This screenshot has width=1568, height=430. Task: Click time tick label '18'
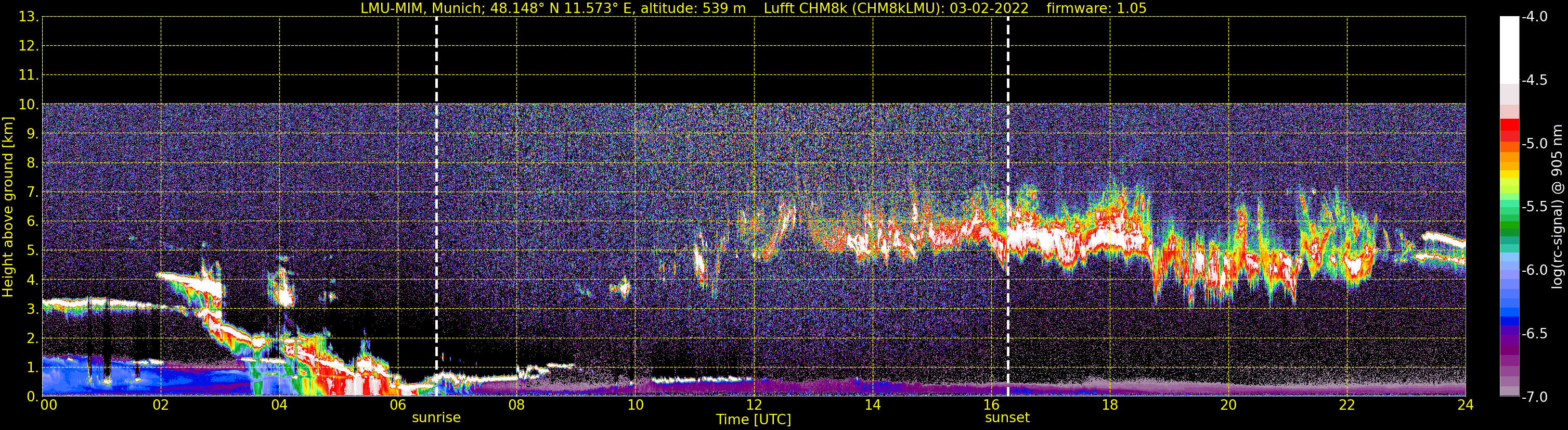[1110, 405]
